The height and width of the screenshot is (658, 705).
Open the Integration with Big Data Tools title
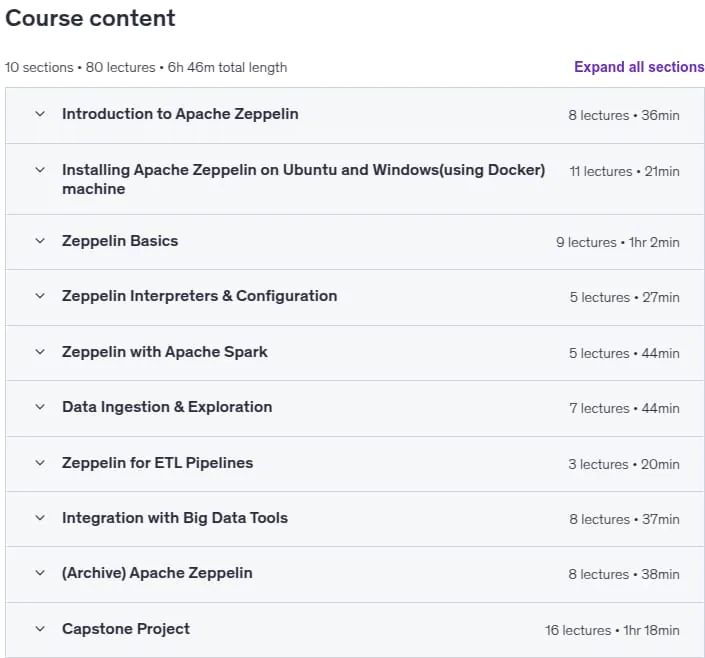pyautogui.click(x=175, y=518)
